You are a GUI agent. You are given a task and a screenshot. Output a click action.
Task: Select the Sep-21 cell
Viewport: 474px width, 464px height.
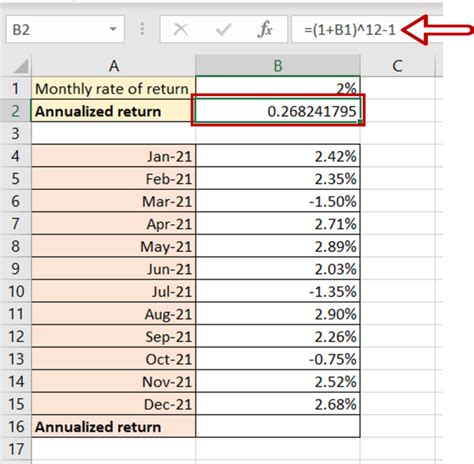[114, 336]
